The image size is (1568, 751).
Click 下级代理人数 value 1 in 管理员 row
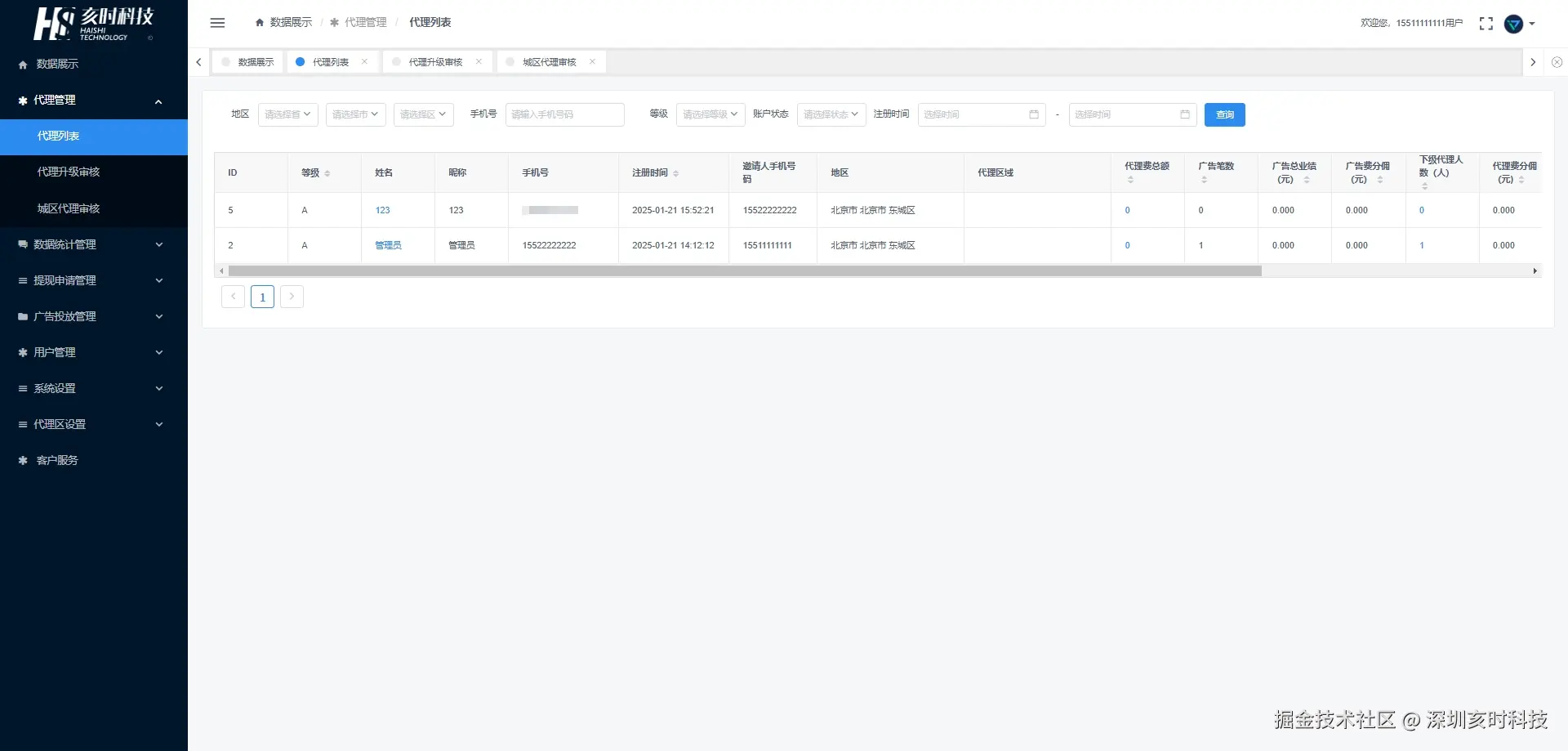pyautogui.click(x=1422, y=245)
